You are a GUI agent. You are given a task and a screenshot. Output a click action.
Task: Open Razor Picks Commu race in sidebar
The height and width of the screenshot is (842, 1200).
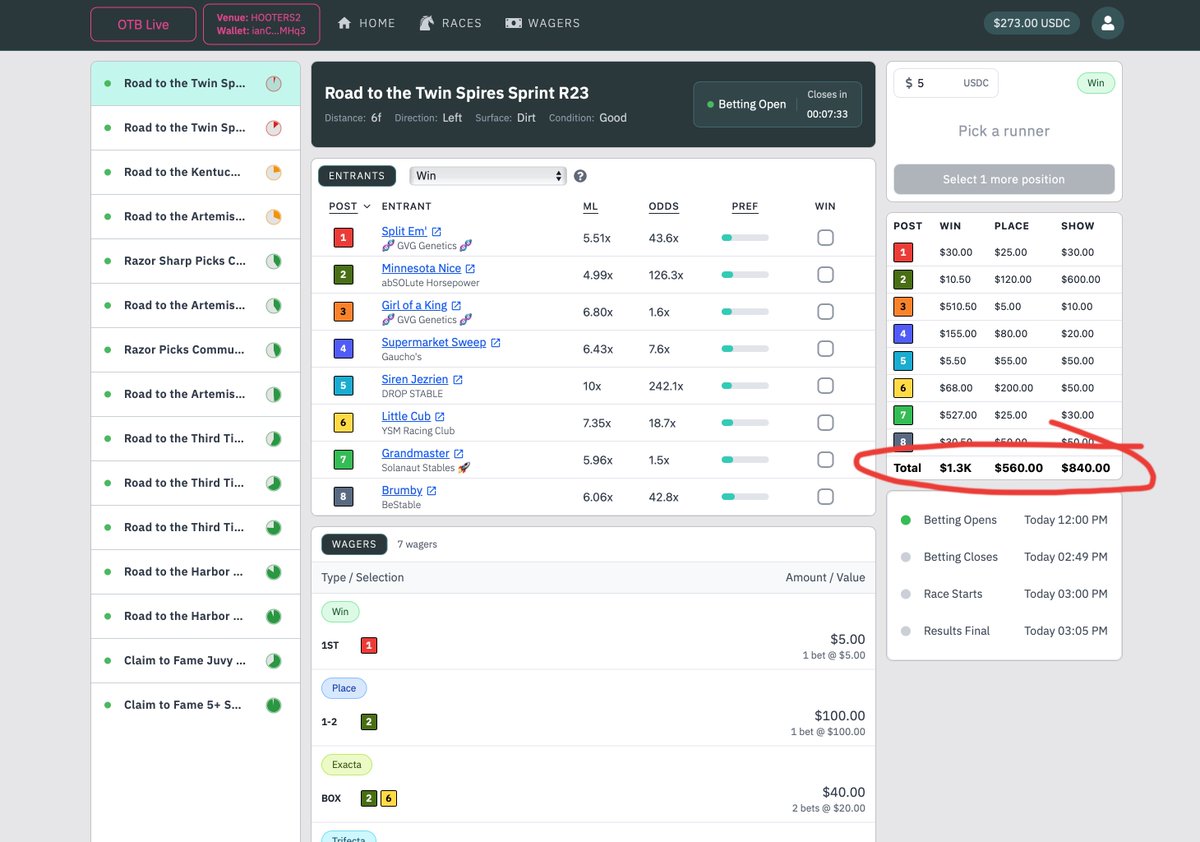coord(195,350)
